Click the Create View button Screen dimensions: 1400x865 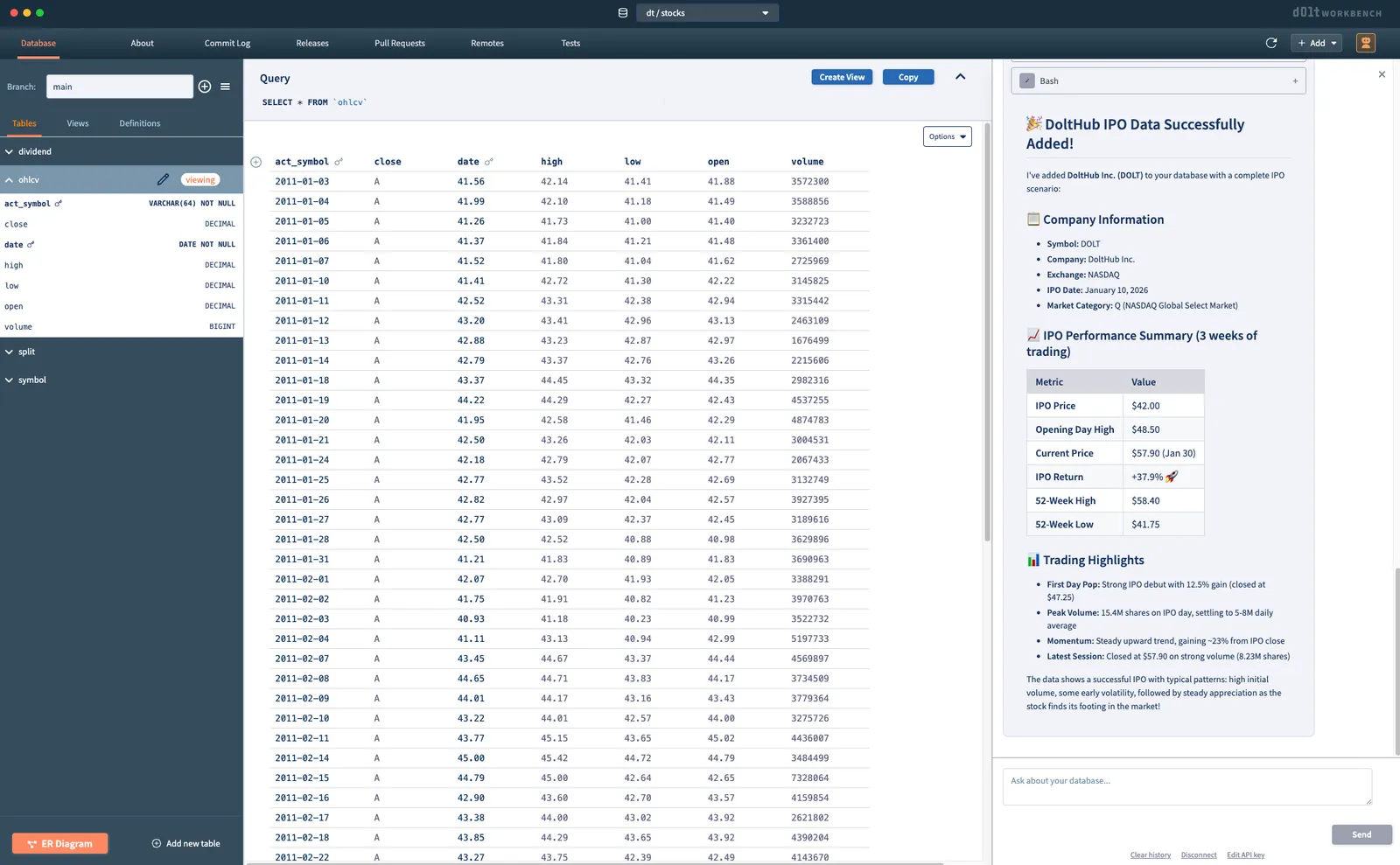click(x=842, y=77)
